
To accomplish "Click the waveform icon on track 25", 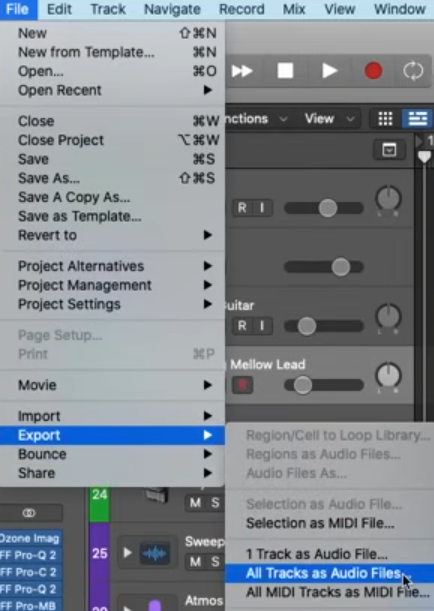I will click(155, 553).
